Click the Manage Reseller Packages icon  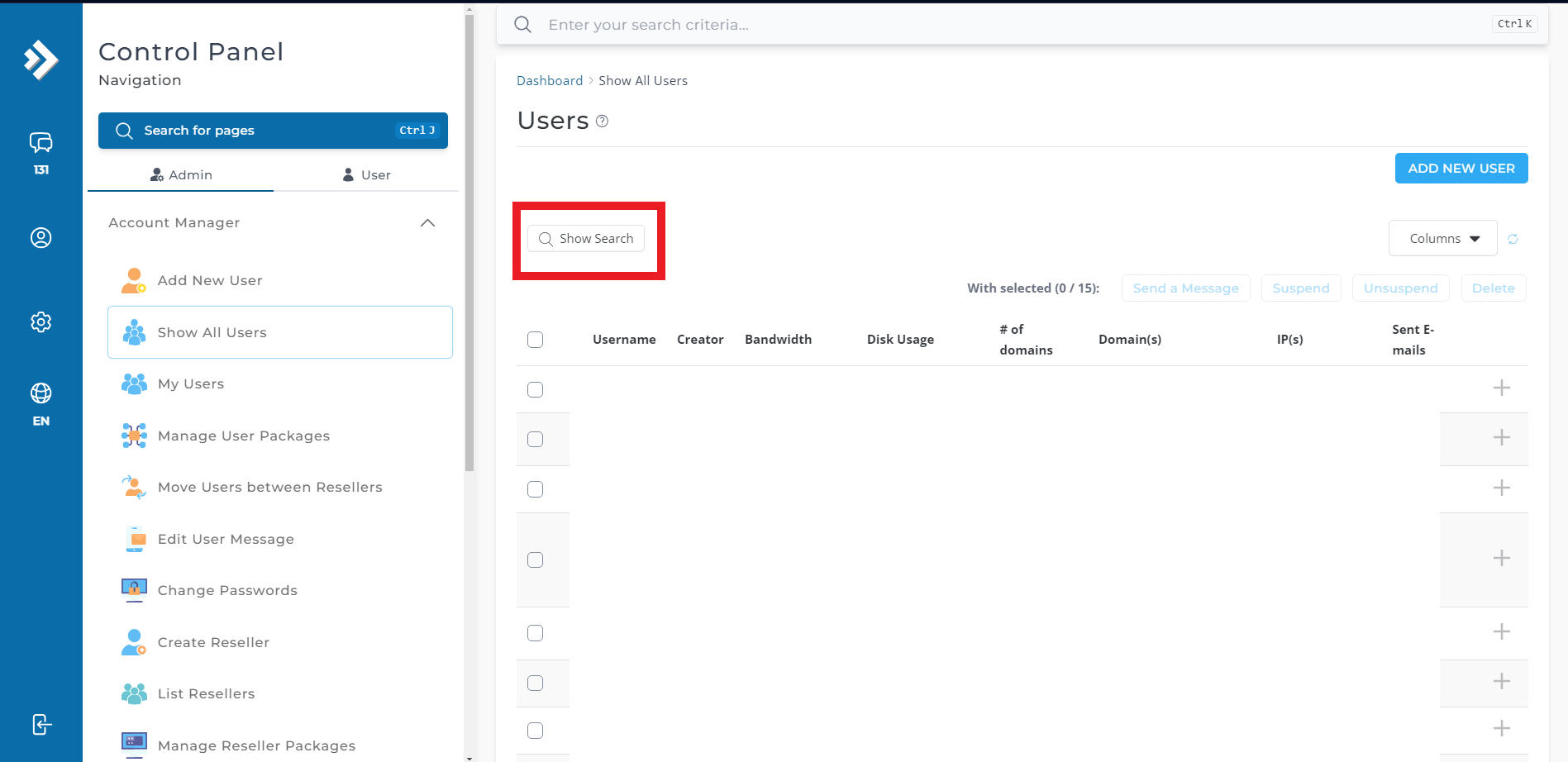click(x=134, y=745)
